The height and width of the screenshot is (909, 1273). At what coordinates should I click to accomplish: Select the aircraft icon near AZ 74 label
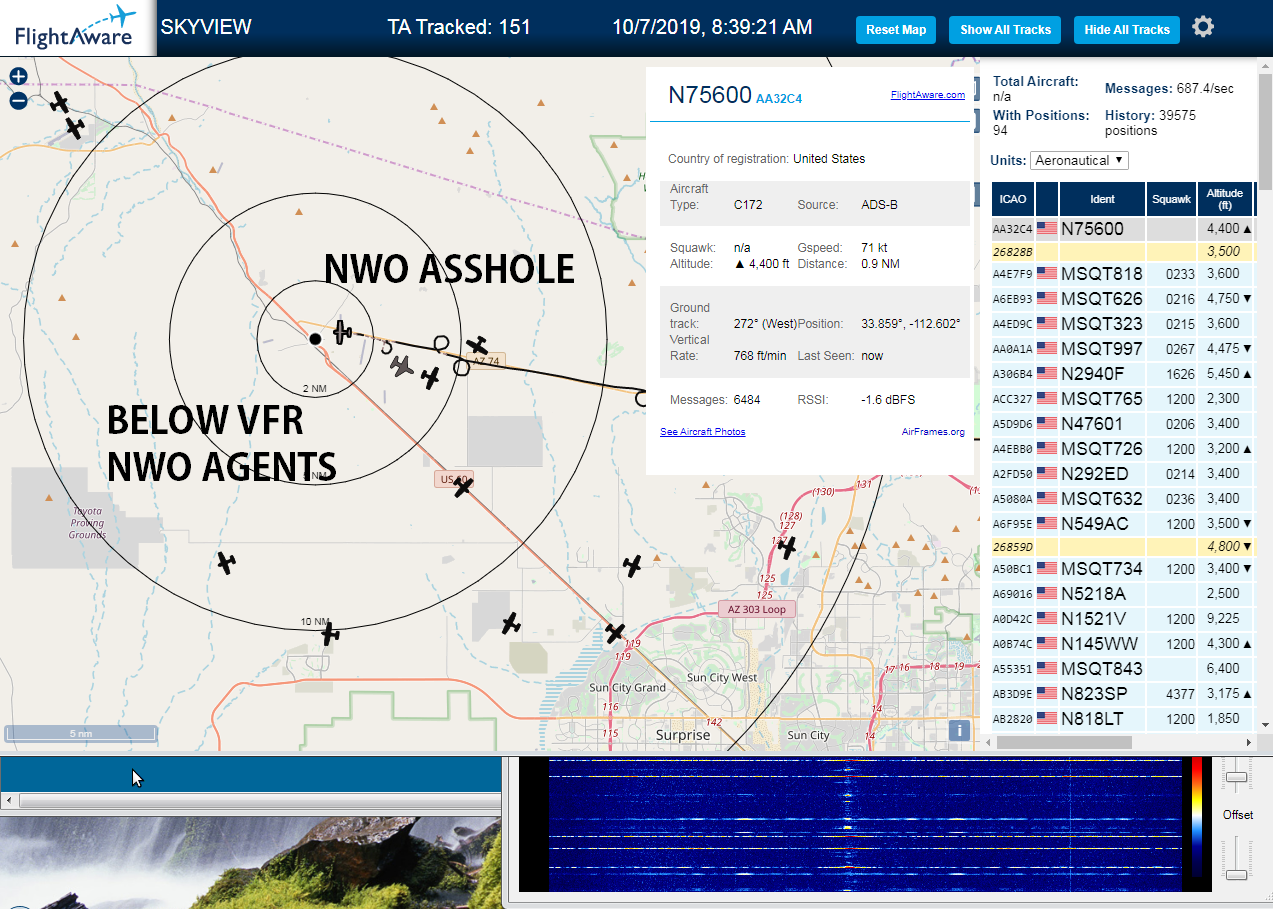tap(477, 346)
